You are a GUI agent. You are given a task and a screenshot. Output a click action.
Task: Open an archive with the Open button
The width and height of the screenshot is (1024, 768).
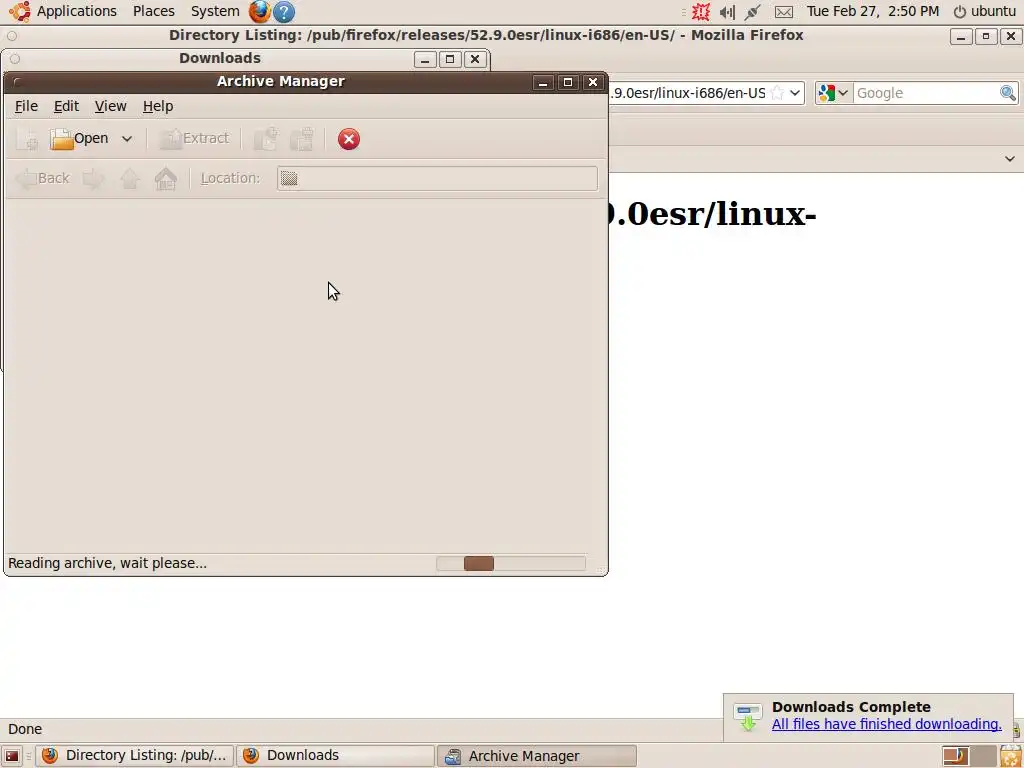tap(79, 138)
